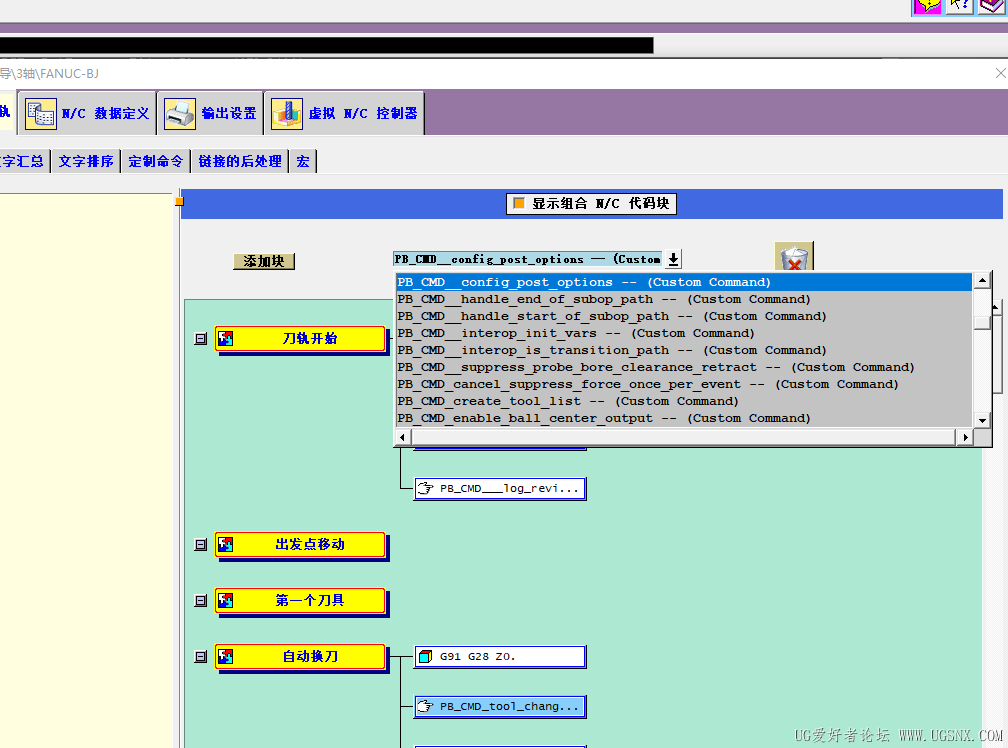
Task: Click the context help question-arrow icon
Action: coord(959,6)
